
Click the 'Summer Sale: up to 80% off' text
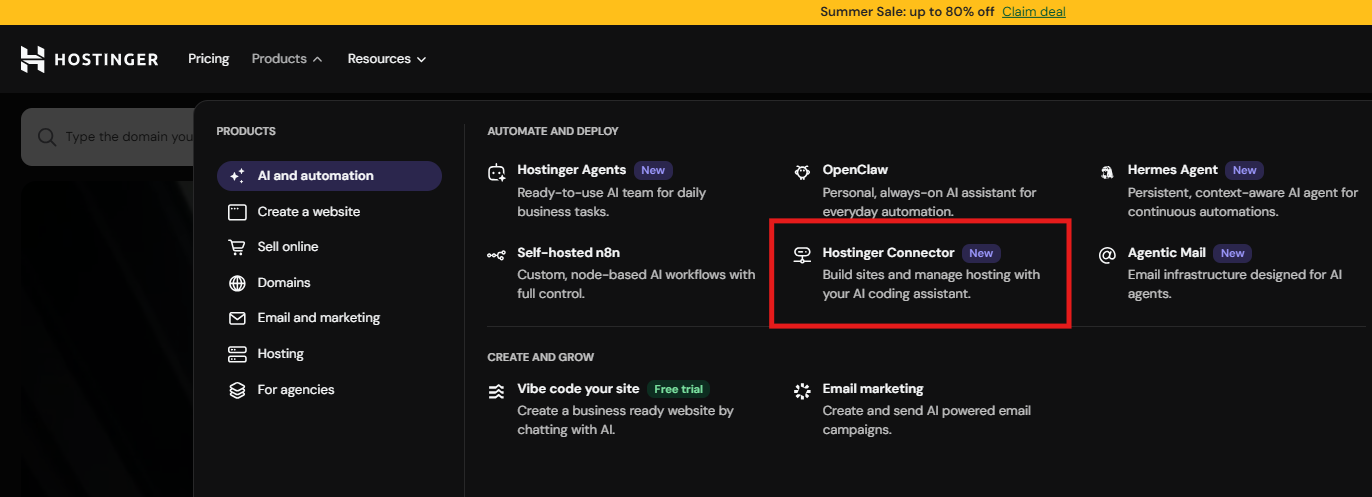(x=907, y=12)
